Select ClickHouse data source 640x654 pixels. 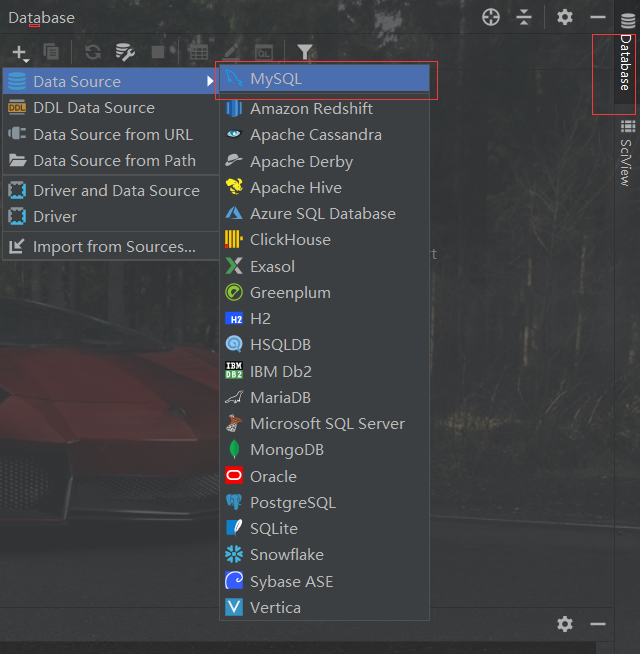324,240
